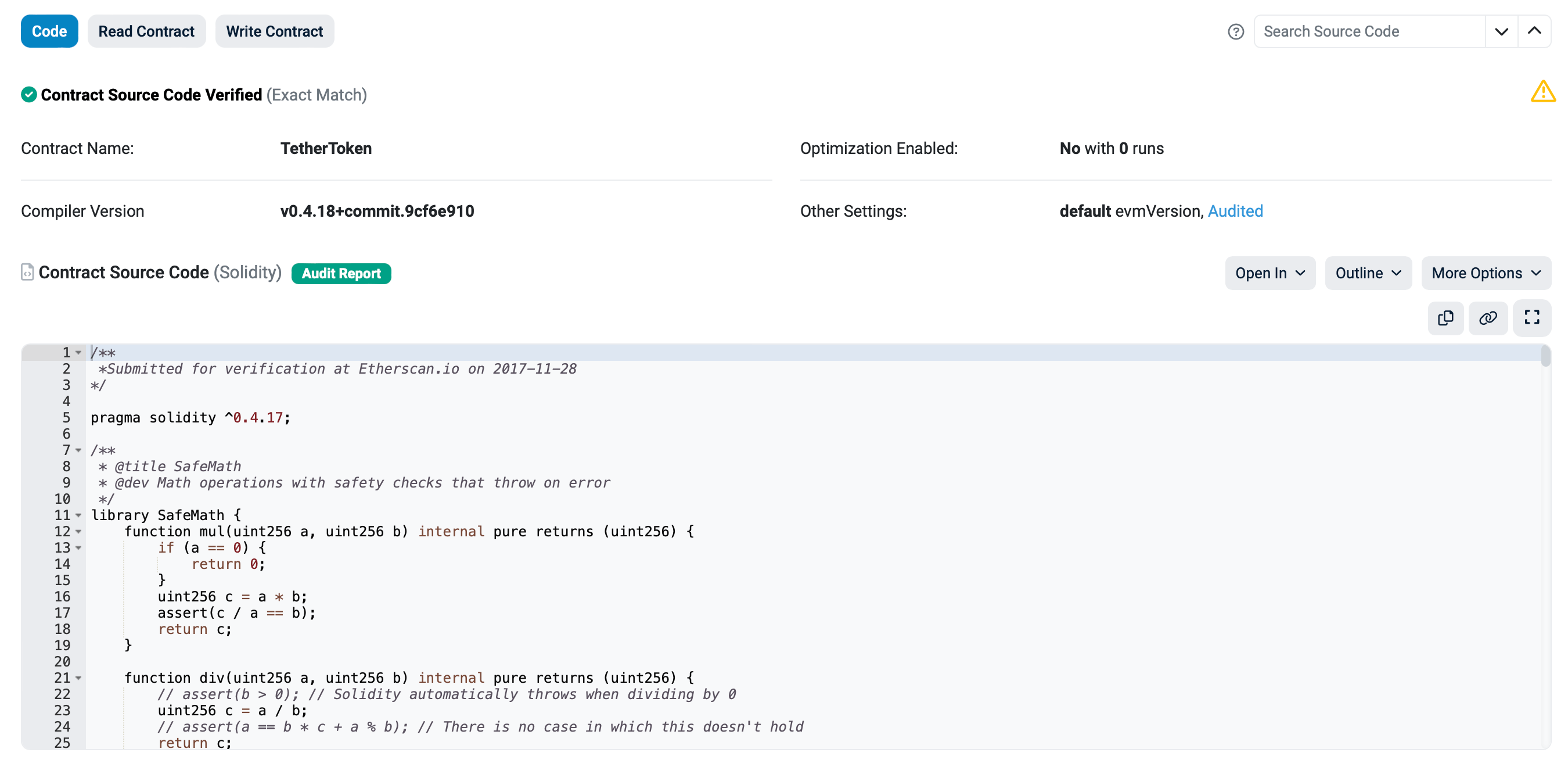Image resolution: width=1568 pixels, height=774 pixels.
Task: Switch to the Write Contract tab
Action: (274, 31)
